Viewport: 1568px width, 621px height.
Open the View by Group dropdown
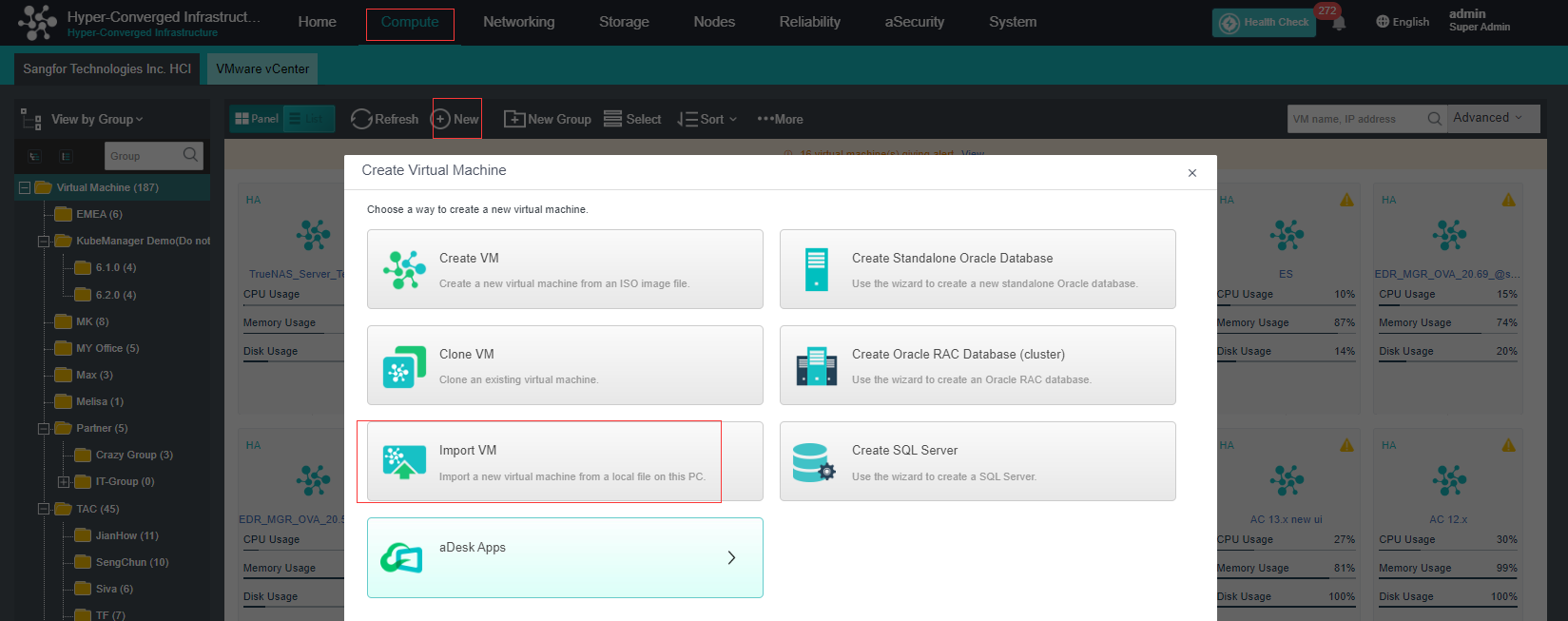coord(97,119)
